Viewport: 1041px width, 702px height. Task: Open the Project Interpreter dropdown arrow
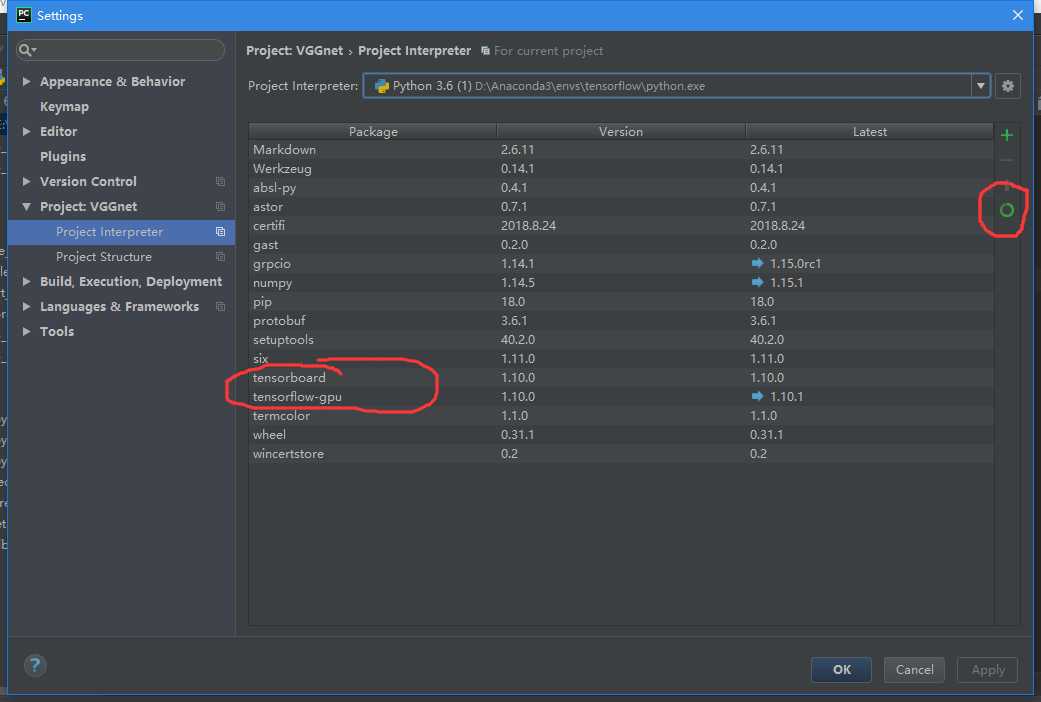pyautogui.click(x=981, y=86)
